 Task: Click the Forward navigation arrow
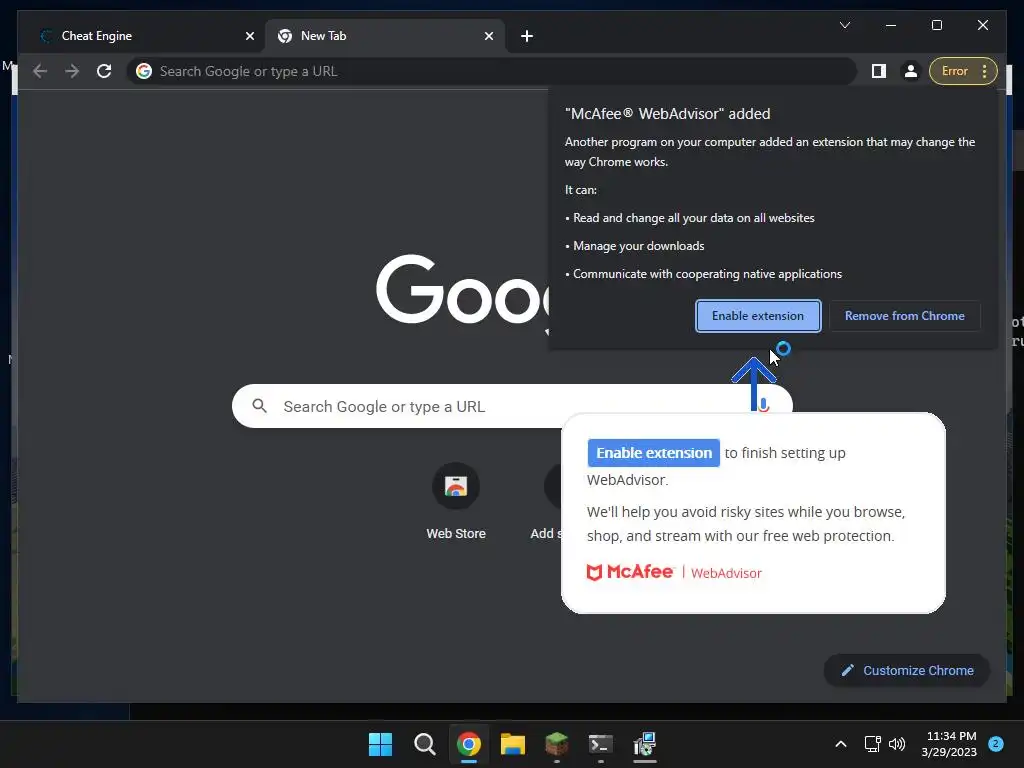click(72, 71)
